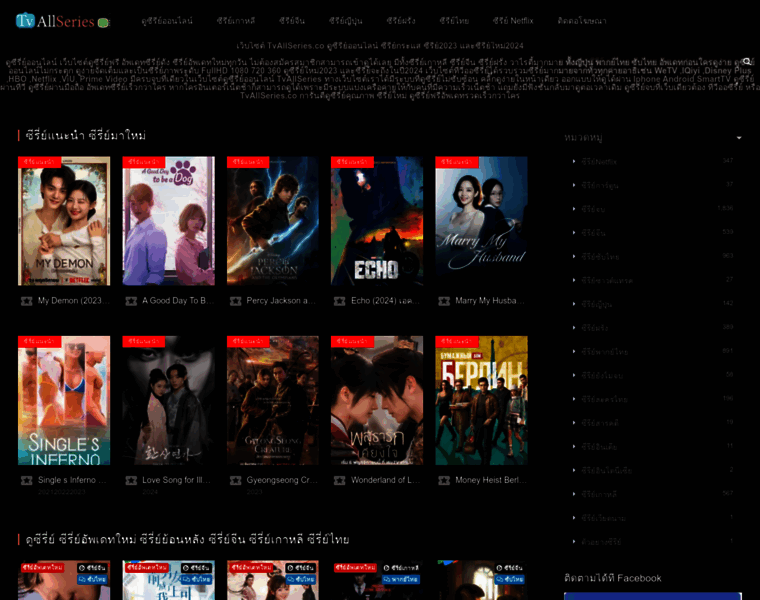Open the Money Heist Berlin poster
This screenshot has width=760, height=600.
(481, 400)
